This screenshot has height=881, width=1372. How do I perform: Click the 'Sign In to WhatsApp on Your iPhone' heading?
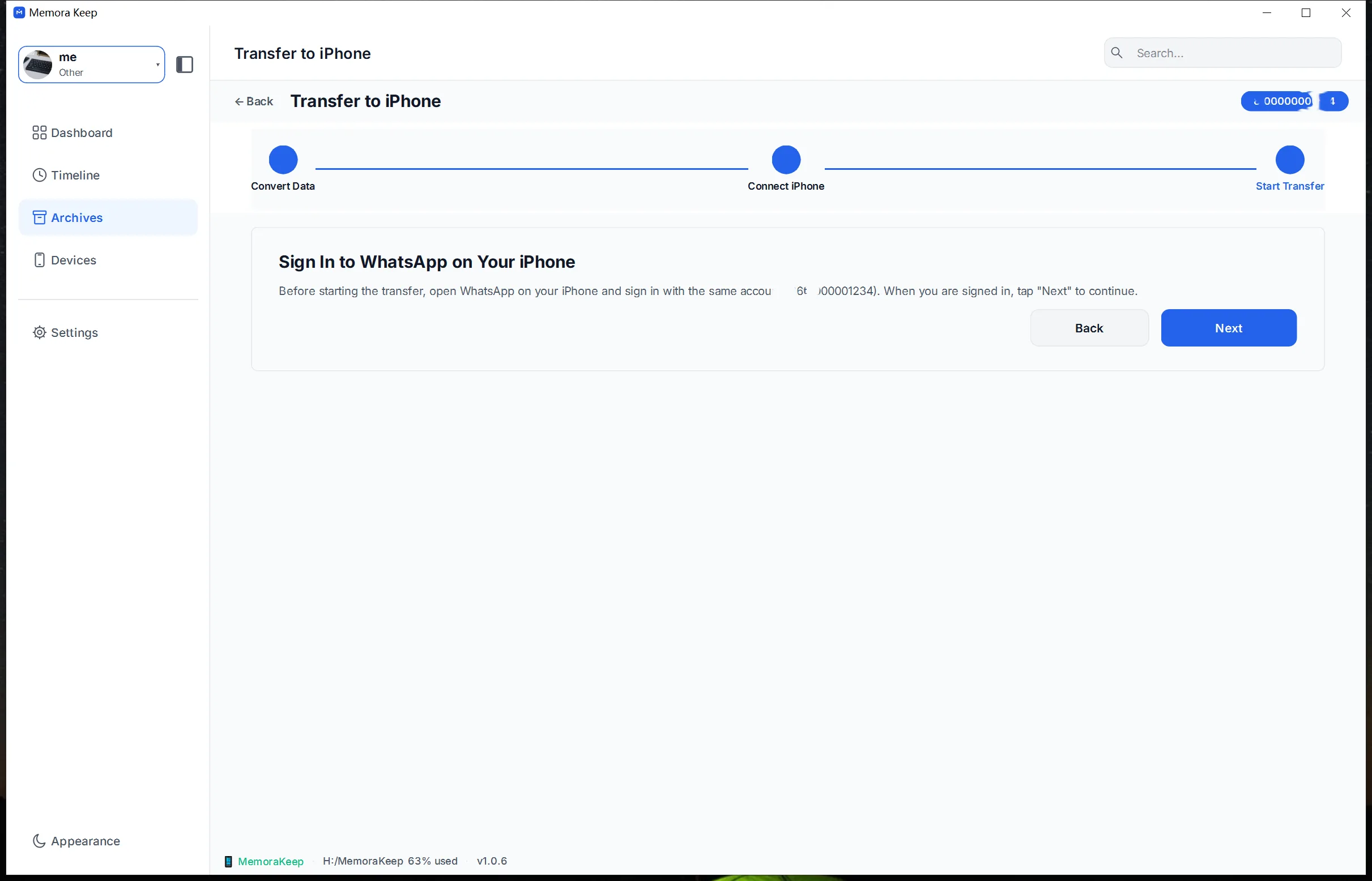tap(427, 262)
